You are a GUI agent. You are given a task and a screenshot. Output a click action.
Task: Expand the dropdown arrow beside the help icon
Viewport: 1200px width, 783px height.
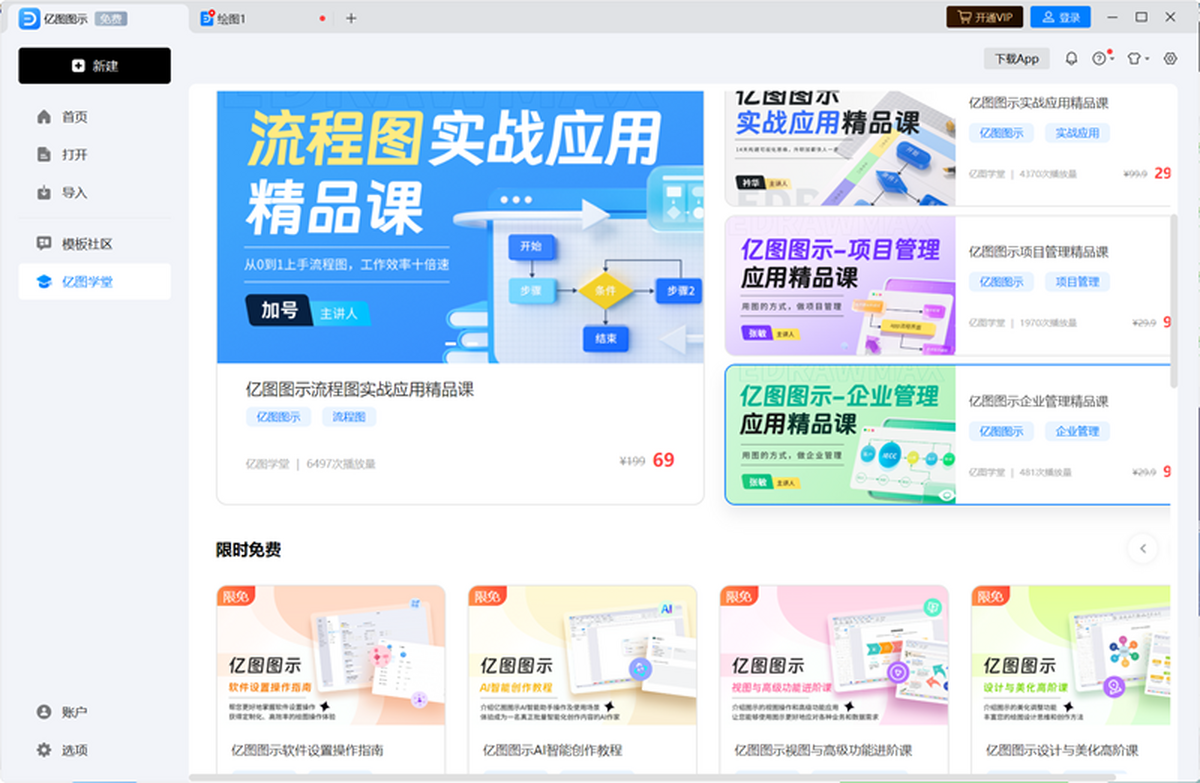(x=1113, y=58)
